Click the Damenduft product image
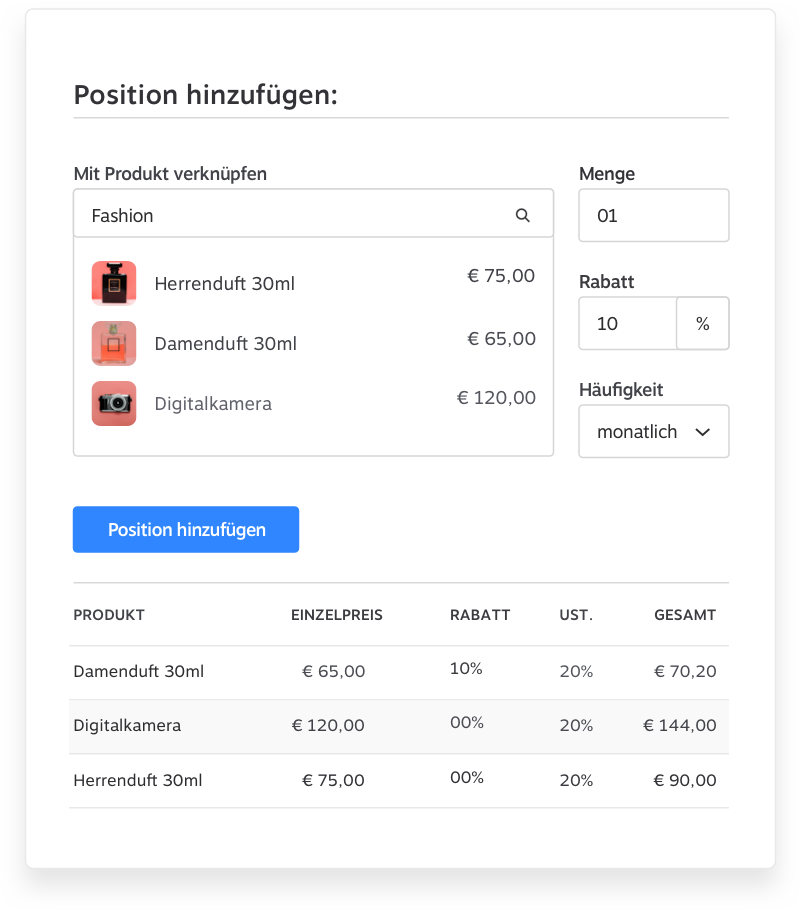Image resolution: width=801 pixels, height=911 pixels. 114,343
